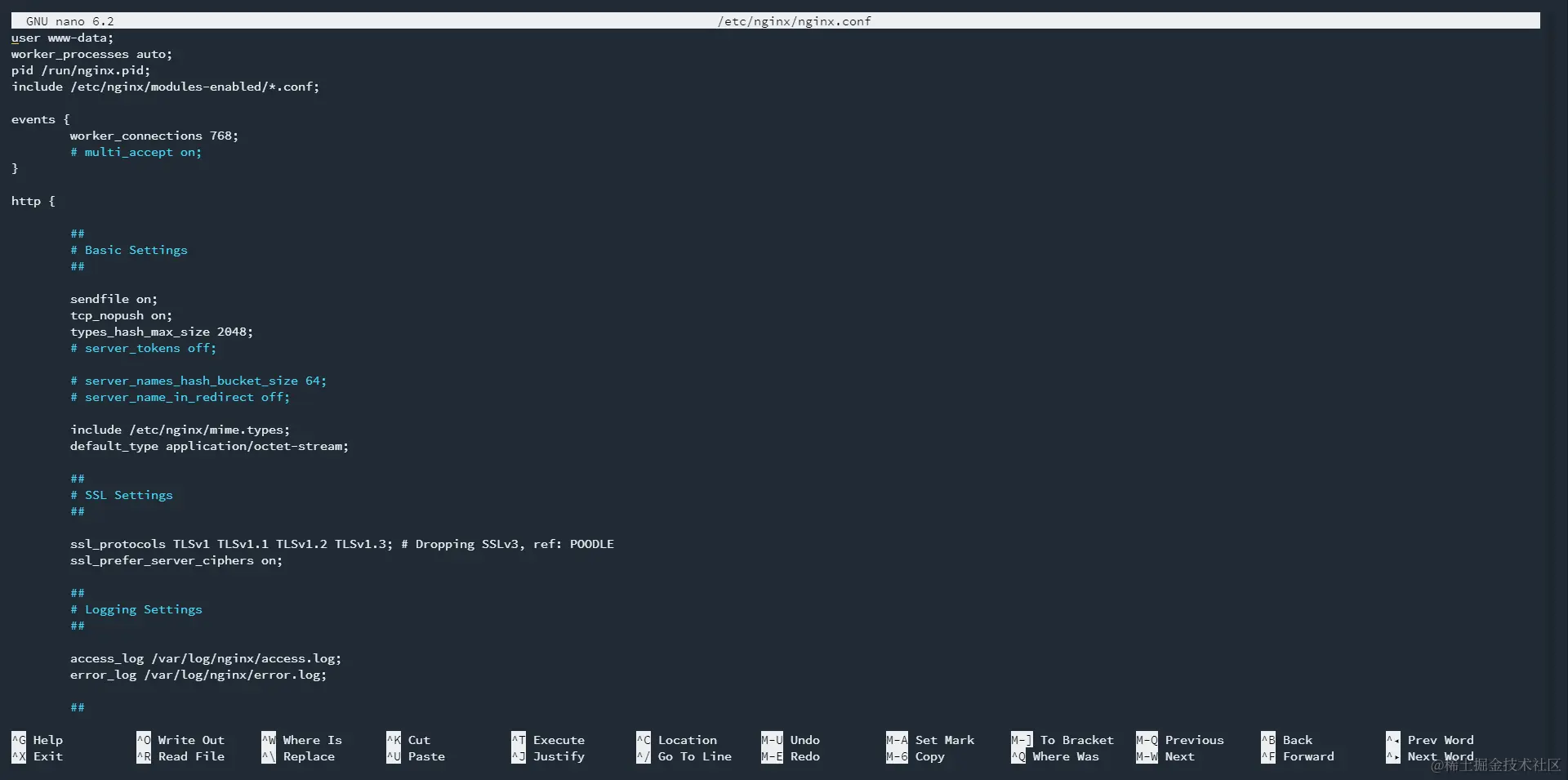Click the M-W Next shortcut
Image resolution: width=1568 pixels, height=780 pixels.
point(1165,756)
